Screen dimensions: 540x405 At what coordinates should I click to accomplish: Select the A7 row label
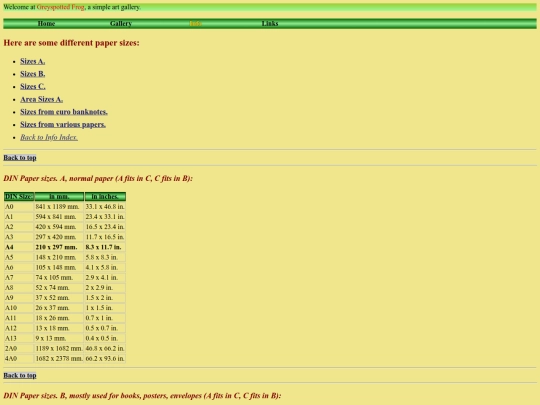(x=19, y=278)
